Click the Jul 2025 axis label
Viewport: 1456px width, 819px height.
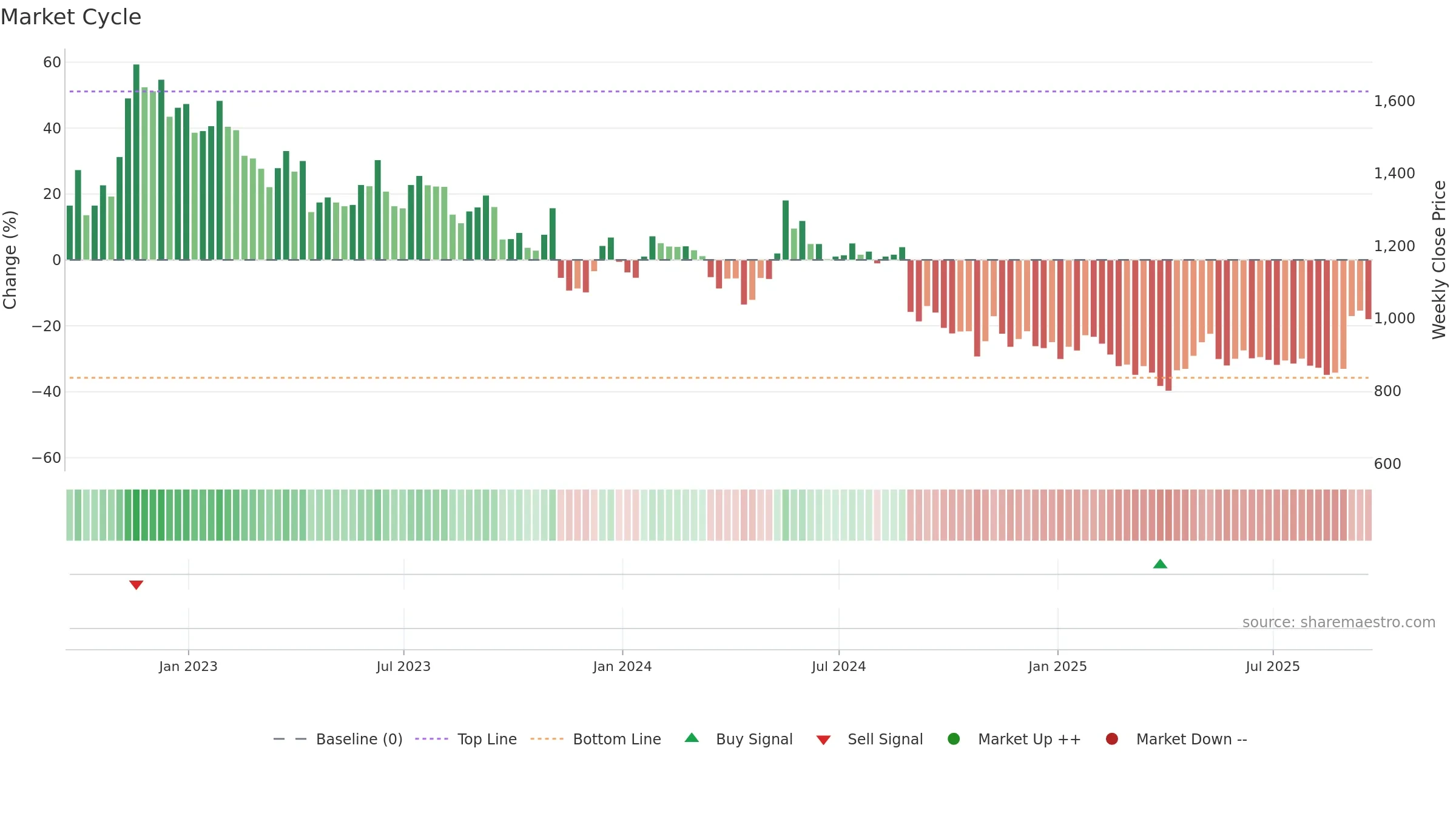coord(1273,667)
